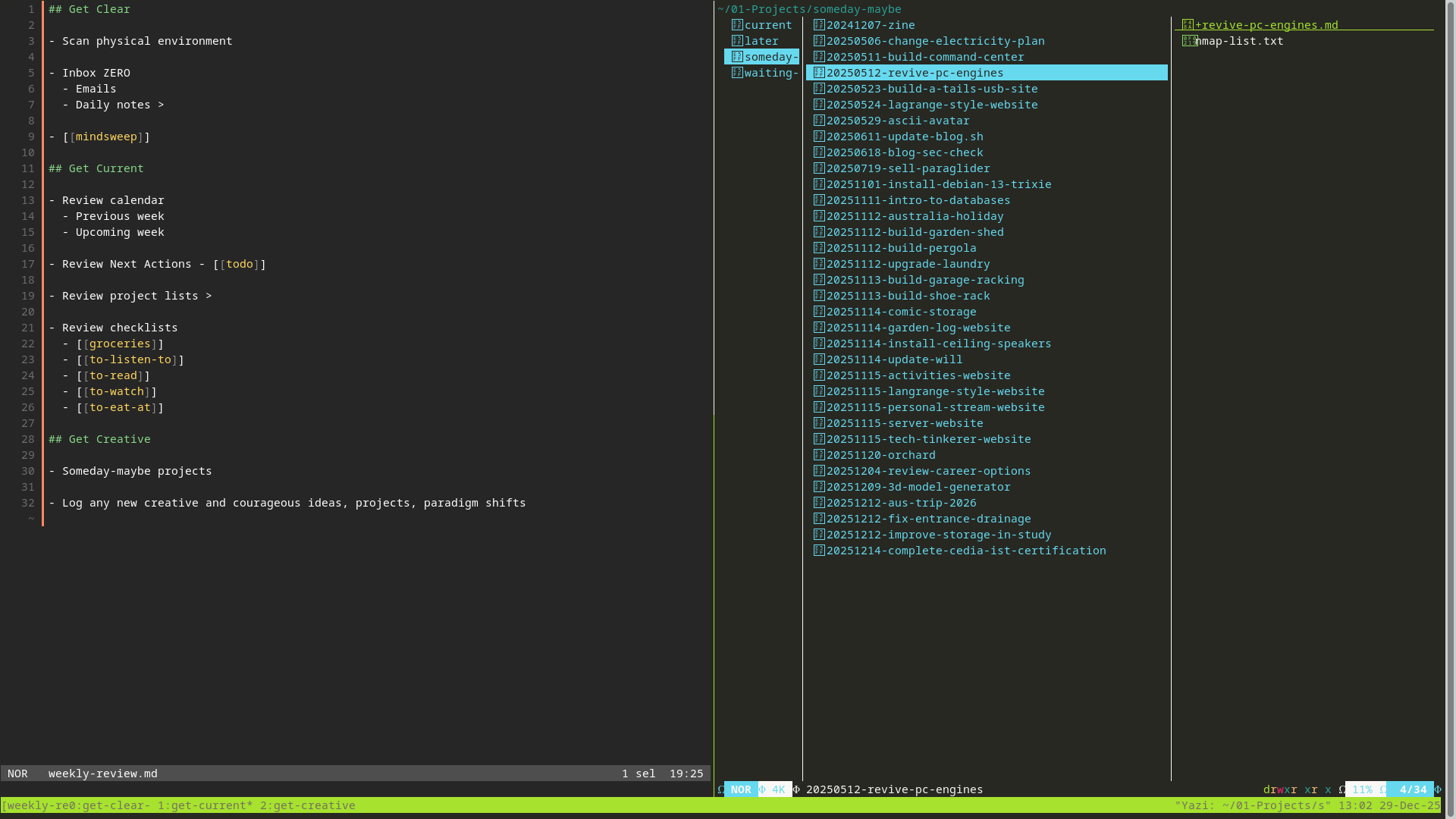Click the folder icon next to current

pyautogui.click(x=737, y=25)
